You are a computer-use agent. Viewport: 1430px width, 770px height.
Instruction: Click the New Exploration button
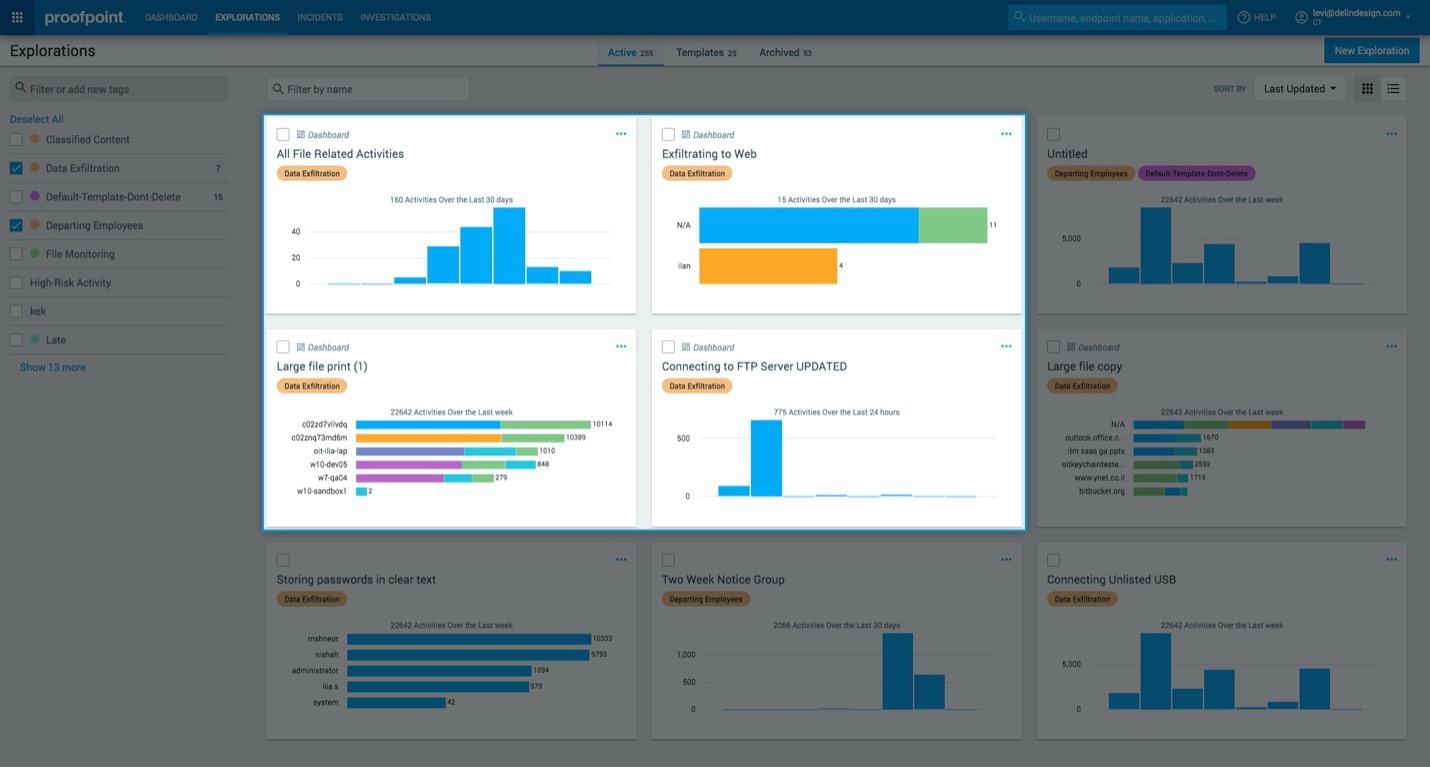pyautogui.click(x=1372, y=51)
